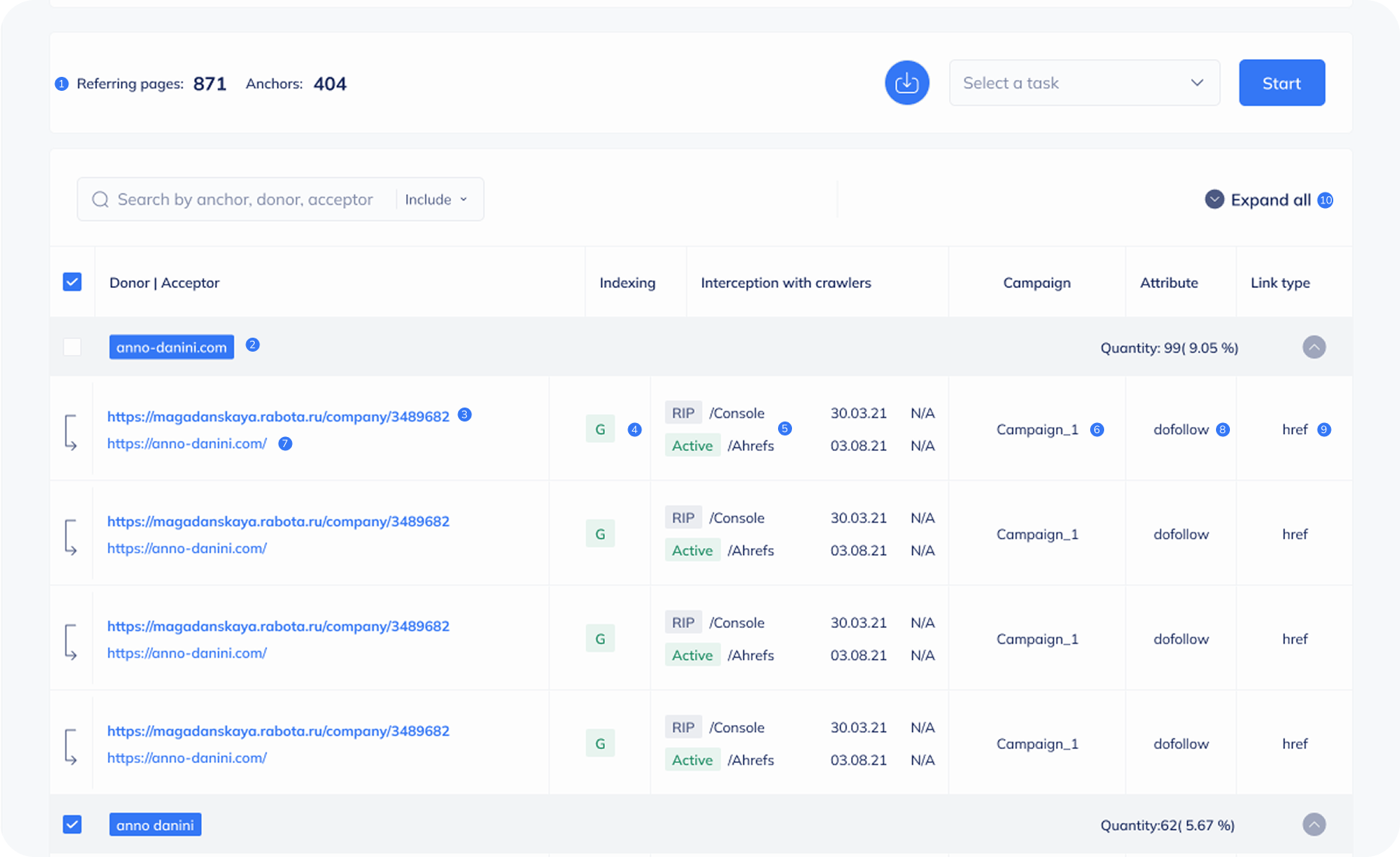Screen dimensions: 1400x857
Task: Click second row RIP status badge
Action: tap(683, 518)
